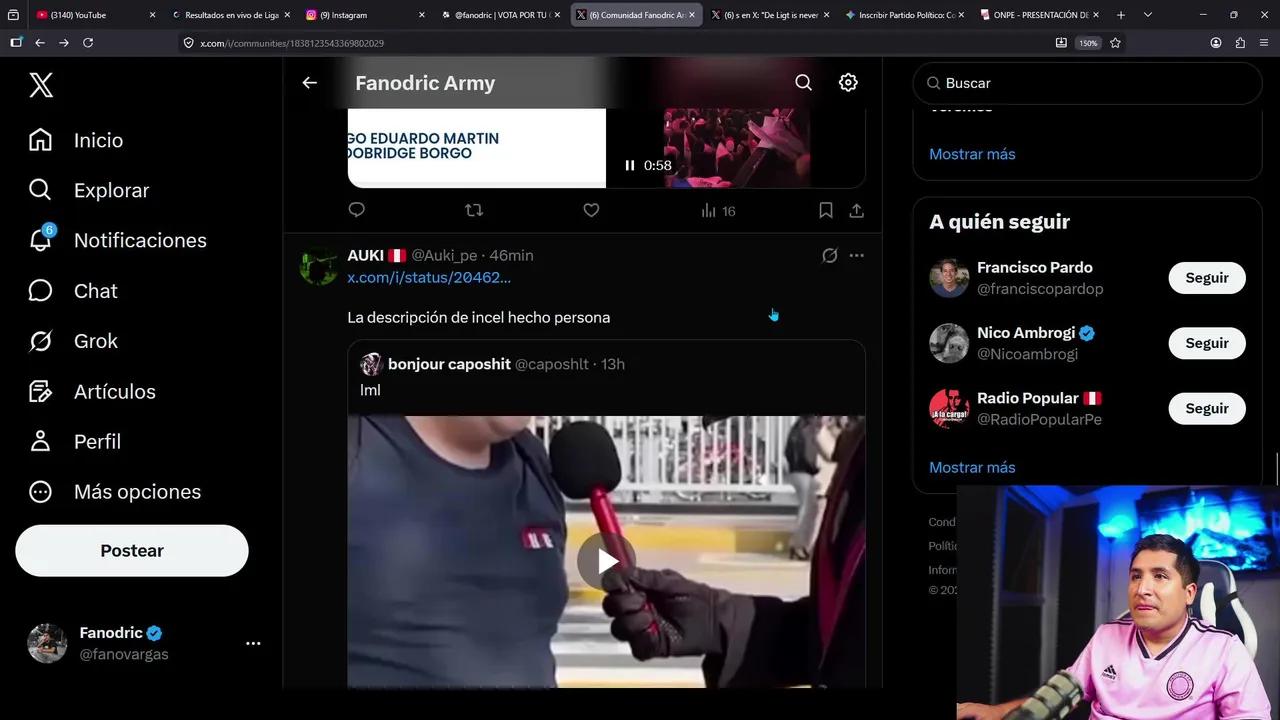Bookmark AUKI's post
The height and width of the screenshot is (720, 1280).
pos(825,210)
